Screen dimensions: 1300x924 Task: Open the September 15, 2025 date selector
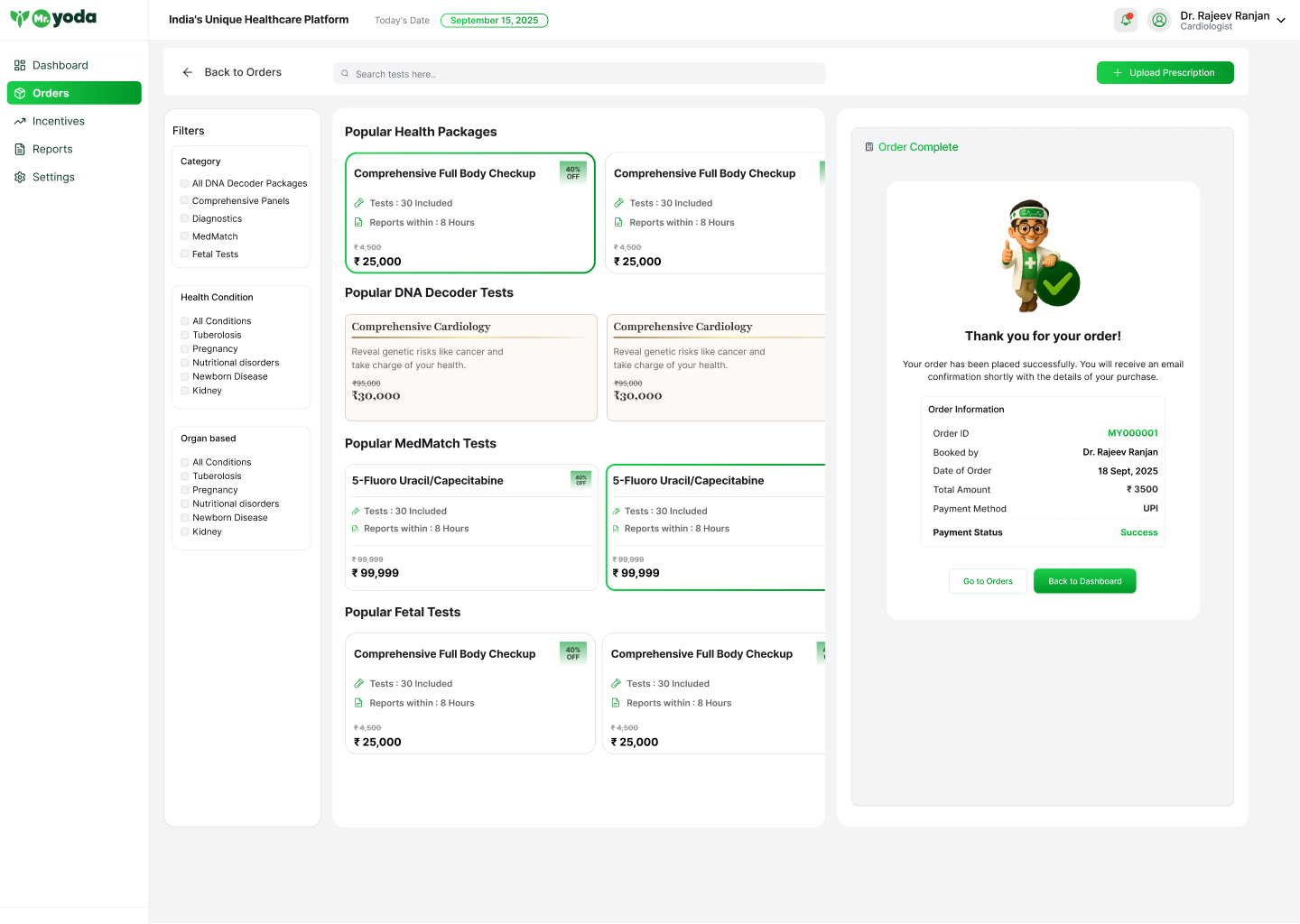(494, 20)
